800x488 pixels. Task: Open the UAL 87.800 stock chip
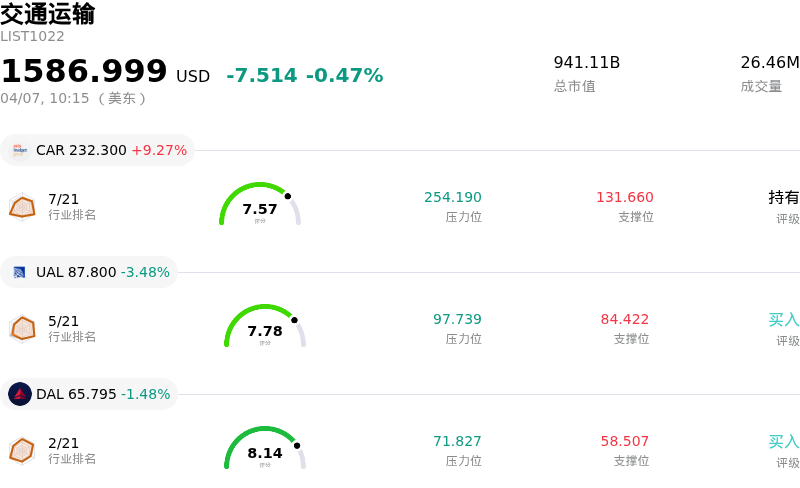click(x=89, y=272)
